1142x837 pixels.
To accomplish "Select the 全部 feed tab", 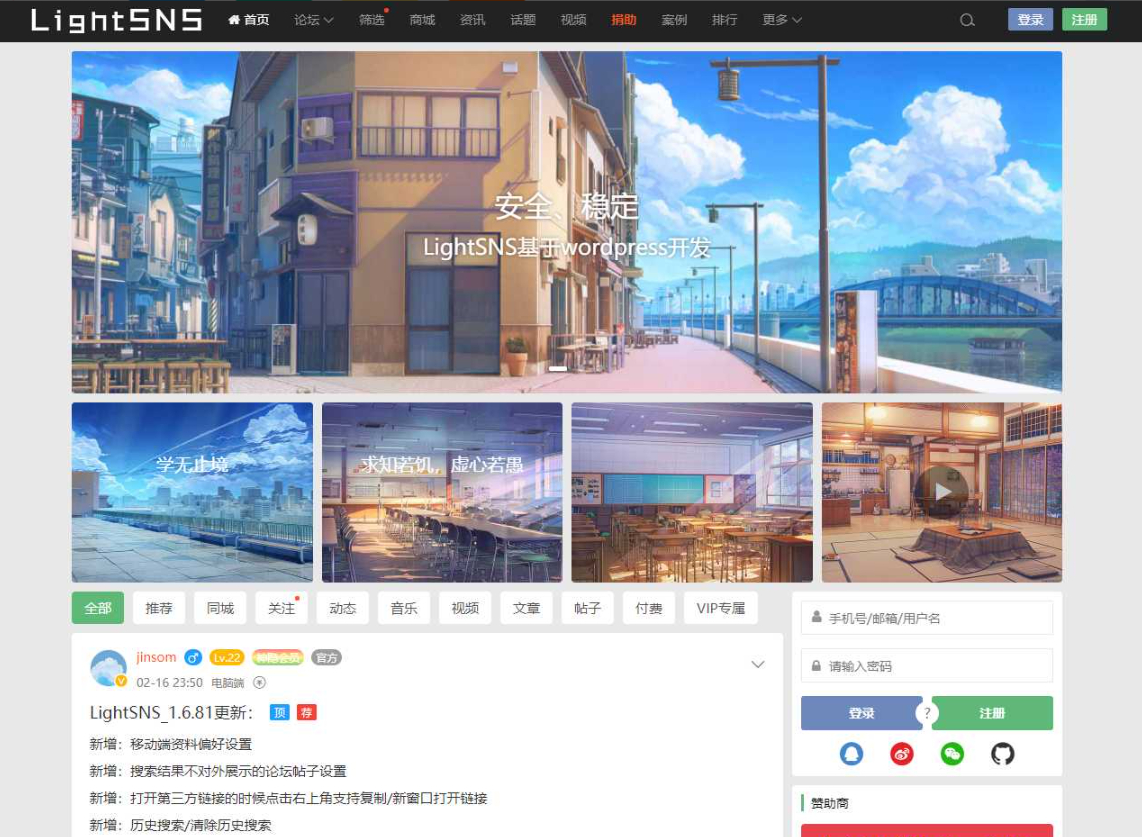I will (x=98, y=608).
